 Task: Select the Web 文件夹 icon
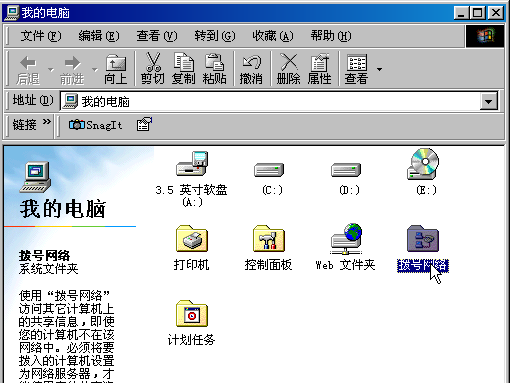pos(346,239)
